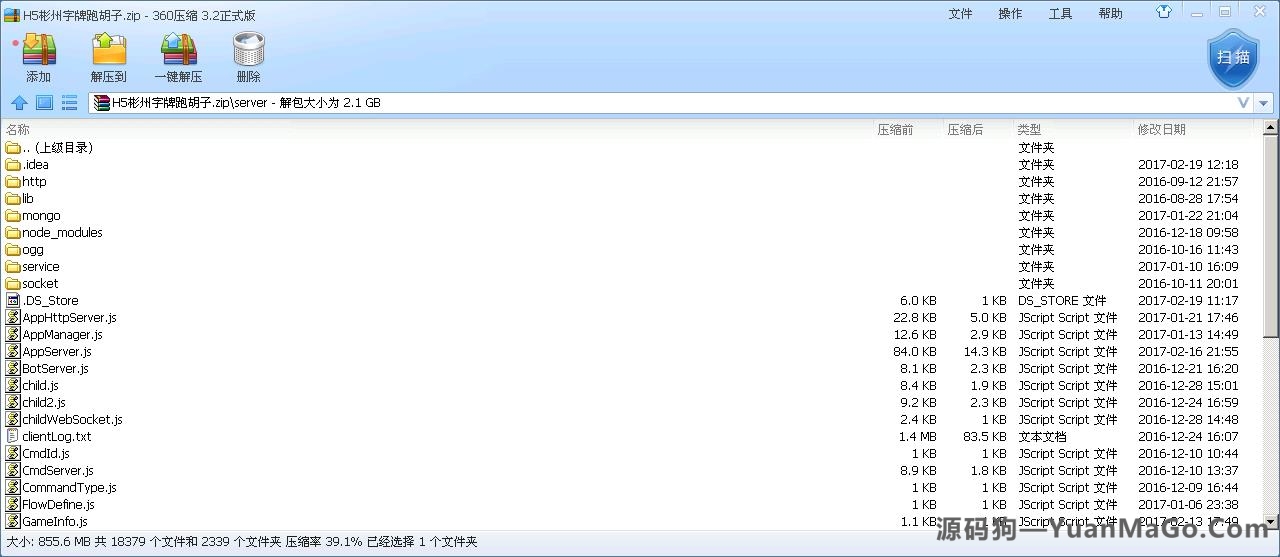
Task: Select the AppManager.js file name
Action: tap(62, 334)
